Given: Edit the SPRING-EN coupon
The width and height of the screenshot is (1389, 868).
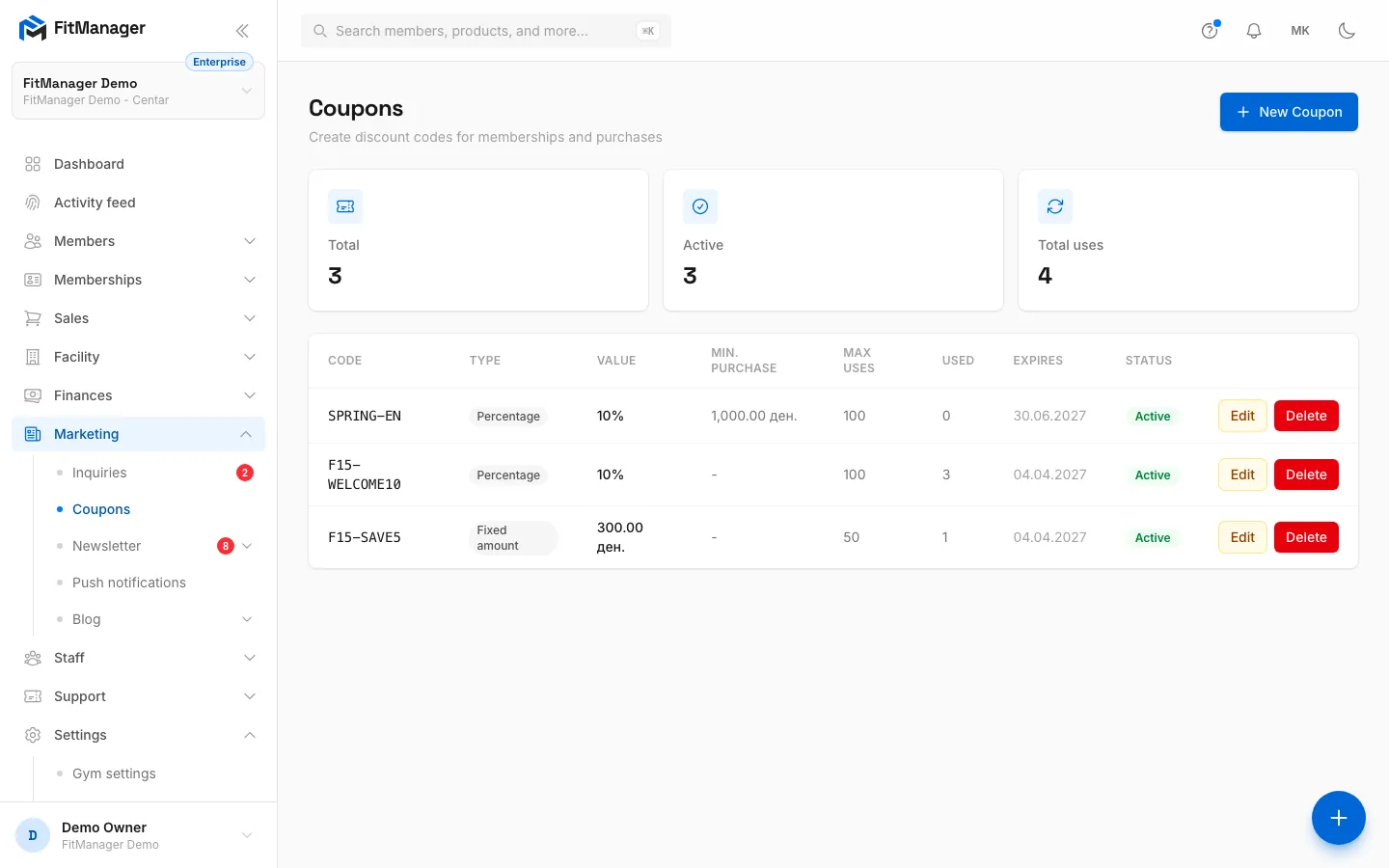Looking at the screenshot, I should click(1242, 416).
